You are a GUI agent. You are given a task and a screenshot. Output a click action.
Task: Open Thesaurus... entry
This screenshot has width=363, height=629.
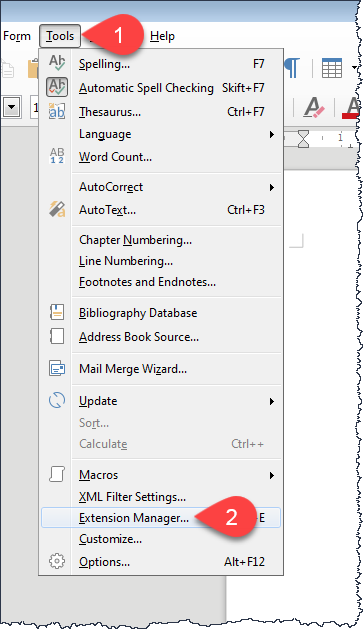click(x=161, y=112)
